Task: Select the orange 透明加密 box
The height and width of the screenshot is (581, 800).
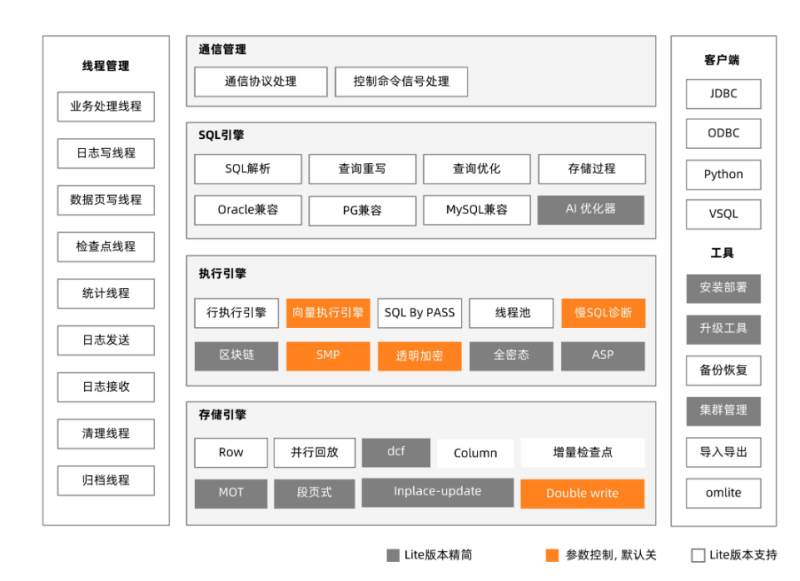Action: click(x=419, y=355)
